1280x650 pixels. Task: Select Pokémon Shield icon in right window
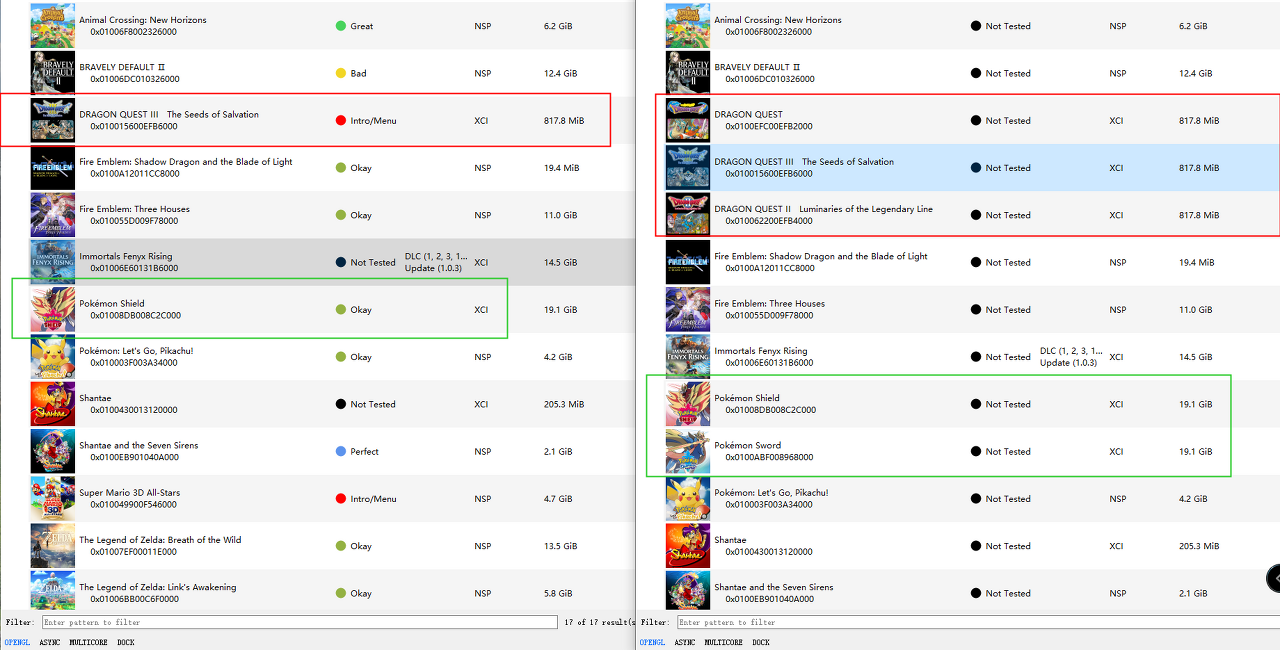tap(687, 404)
